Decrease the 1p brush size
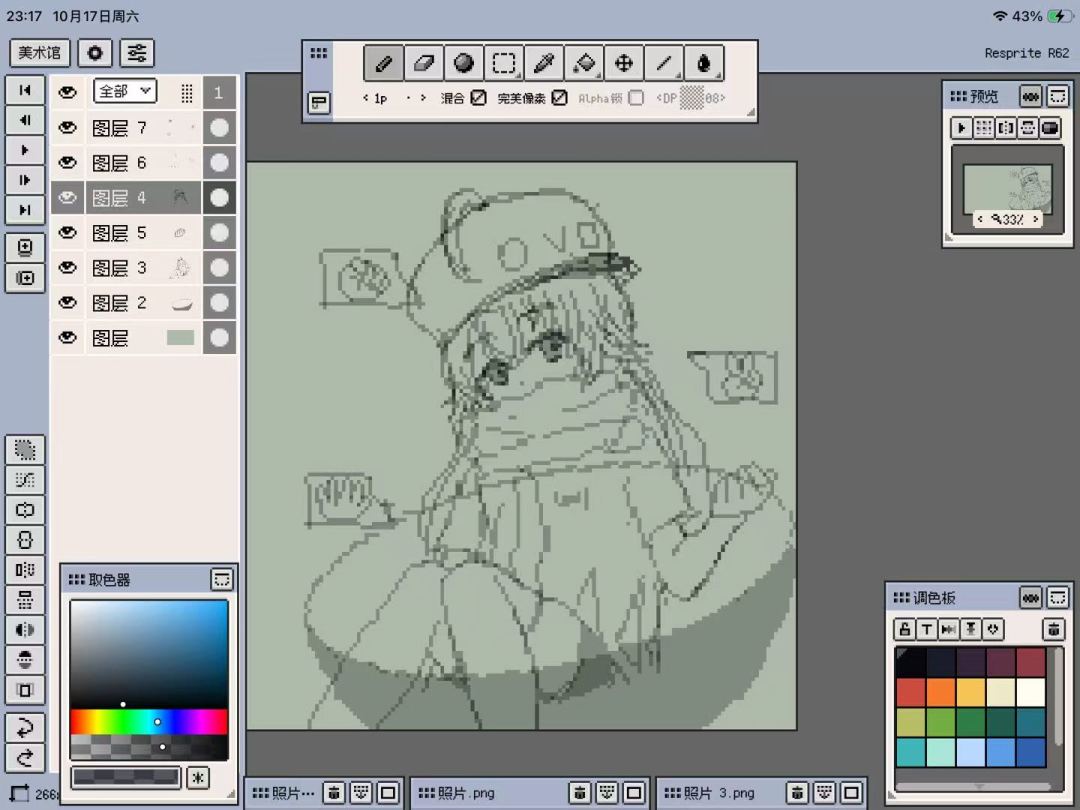Screen dimensions: 1080x810 click(x=365, y=98)
